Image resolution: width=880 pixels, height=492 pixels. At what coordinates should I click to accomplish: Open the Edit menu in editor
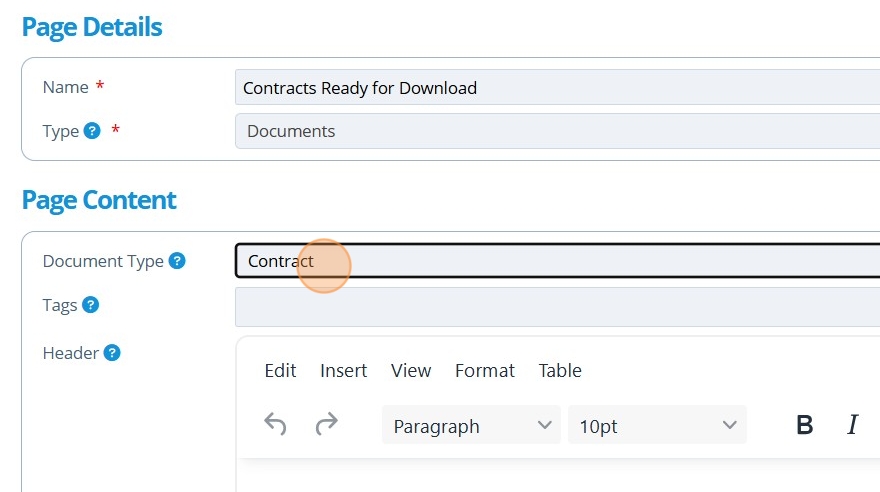coord(280,371)
